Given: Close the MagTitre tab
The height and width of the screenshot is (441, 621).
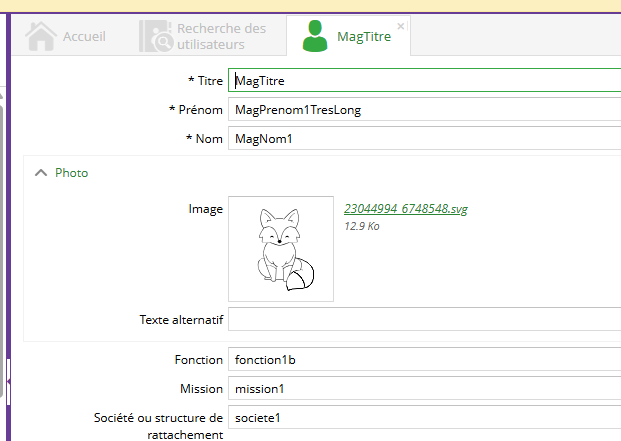Looking at the screenshot, I should pos(401,26).
